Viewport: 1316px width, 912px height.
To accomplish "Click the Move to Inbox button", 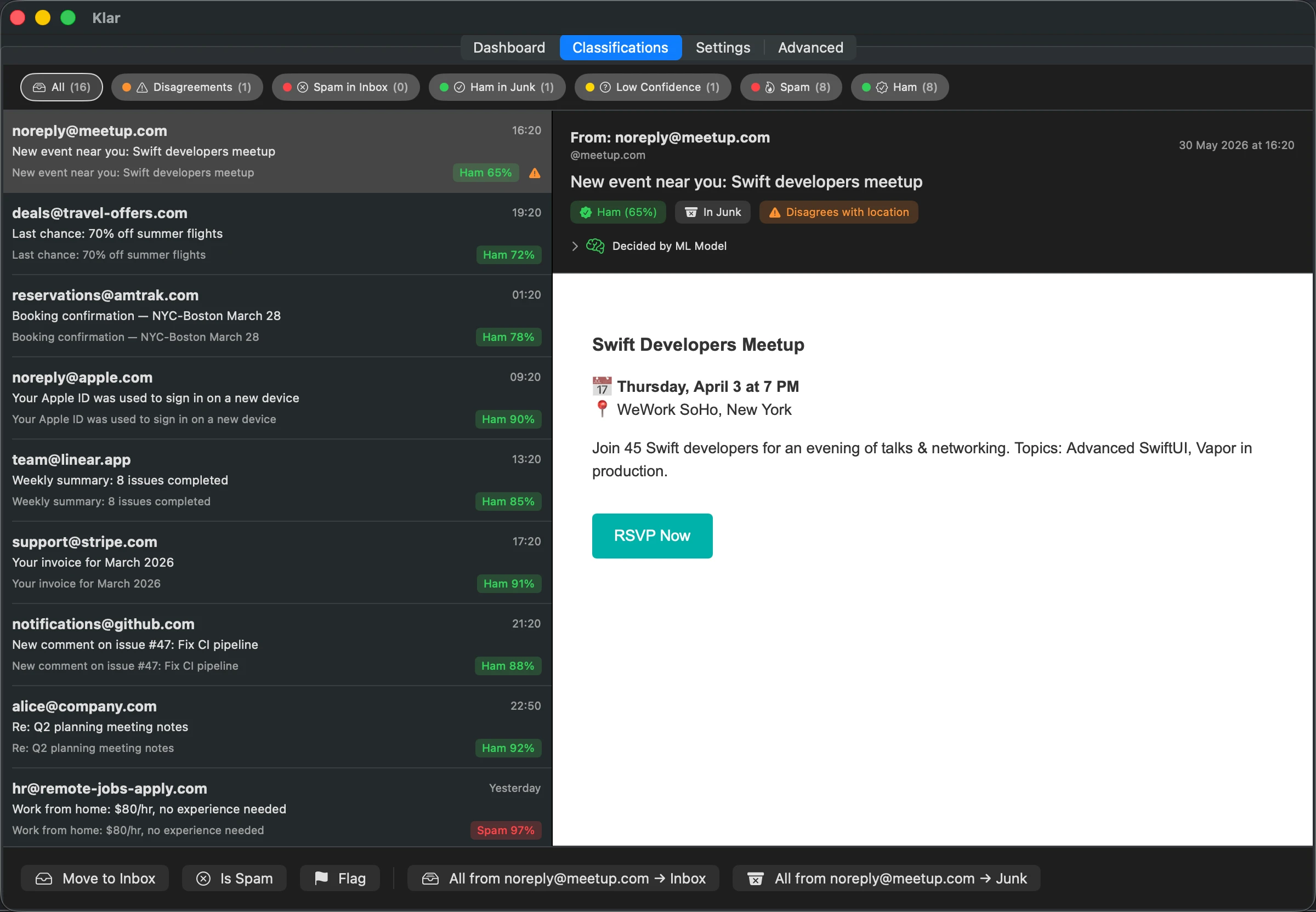I will tap(95, 878).
